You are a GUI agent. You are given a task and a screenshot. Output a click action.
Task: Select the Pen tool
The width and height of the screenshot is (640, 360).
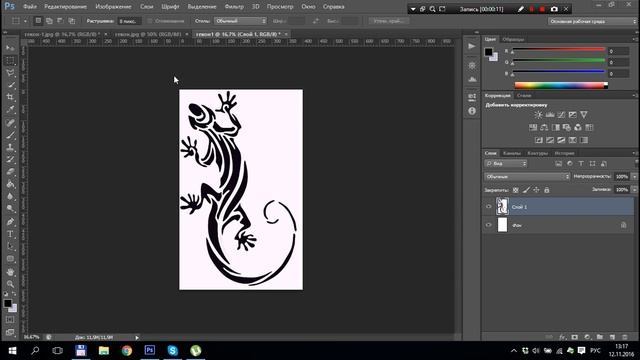[10, 222]
